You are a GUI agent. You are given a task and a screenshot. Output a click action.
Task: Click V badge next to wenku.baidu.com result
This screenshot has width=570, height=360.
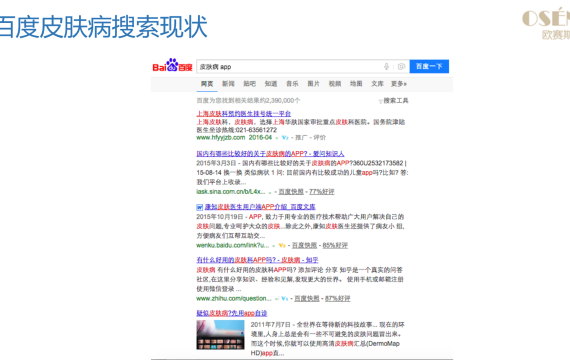pyautogui.click(x=282, y=245)
